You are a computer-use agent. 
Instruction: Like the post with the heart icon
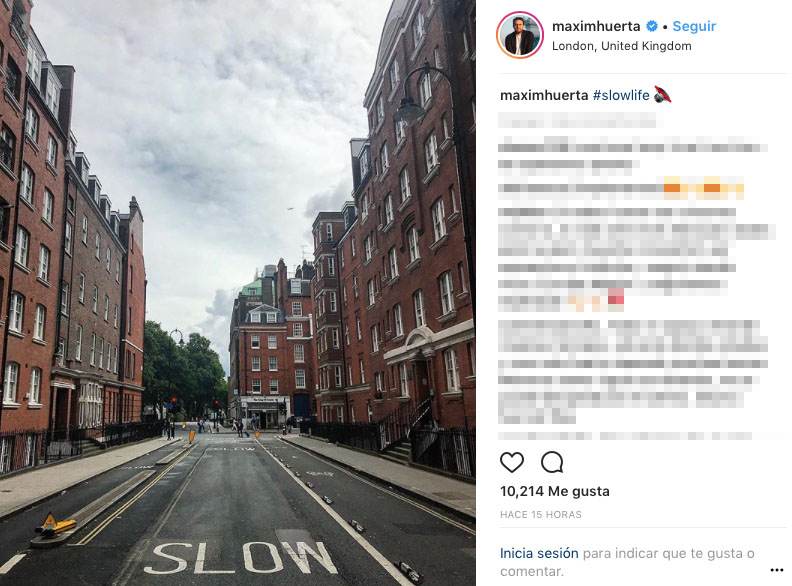[512, 462]
